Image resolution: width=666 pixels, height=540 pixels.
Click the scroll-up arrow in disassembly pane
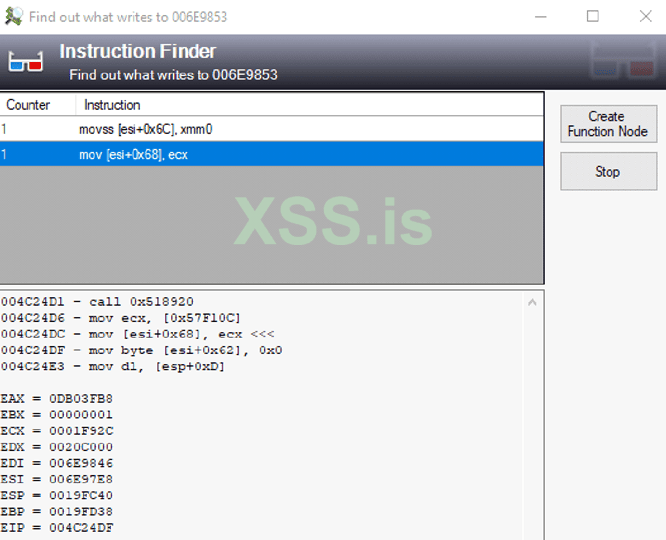[532, 303]
